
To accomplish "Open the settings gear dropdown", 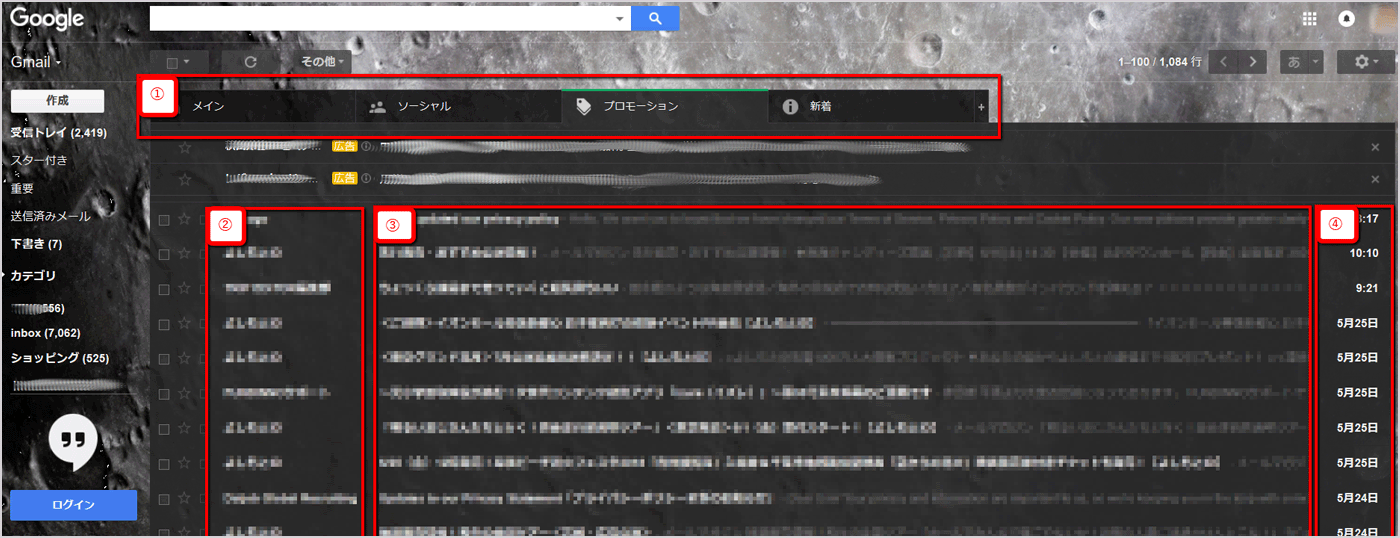I will tap(1365, 62).
